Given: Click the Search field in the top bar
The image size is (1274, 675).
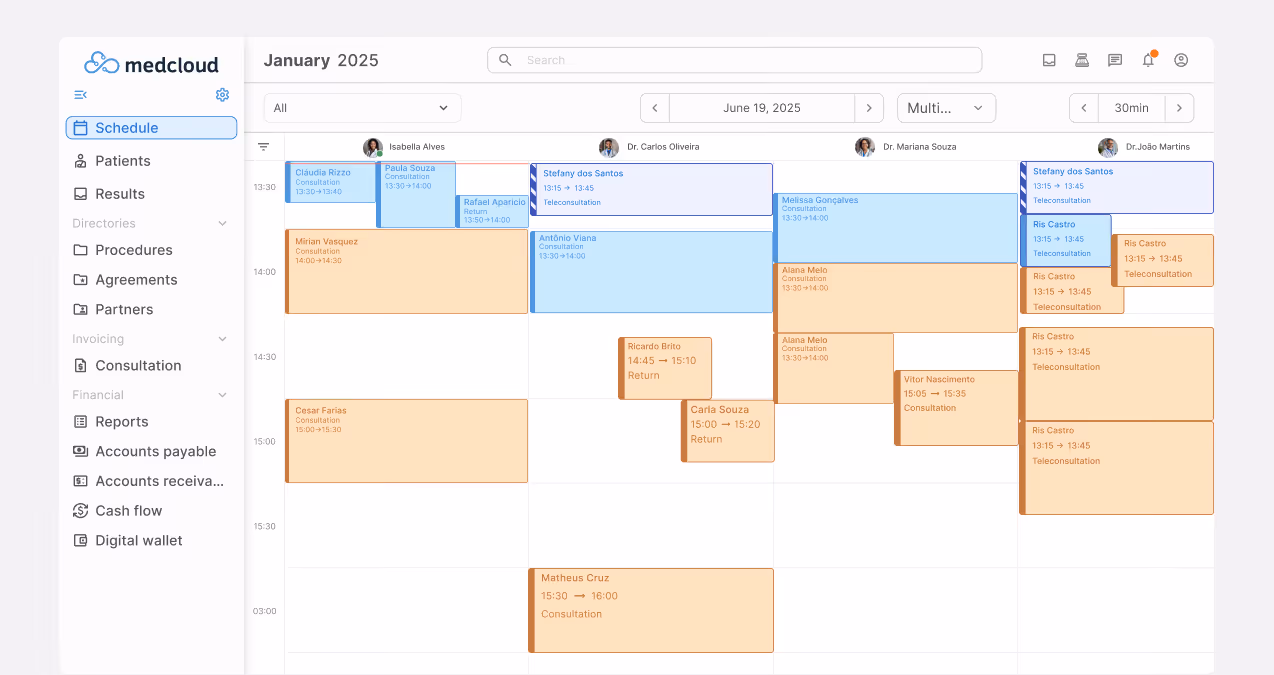Looking at the screenshot, I should (x=733, y=60).
